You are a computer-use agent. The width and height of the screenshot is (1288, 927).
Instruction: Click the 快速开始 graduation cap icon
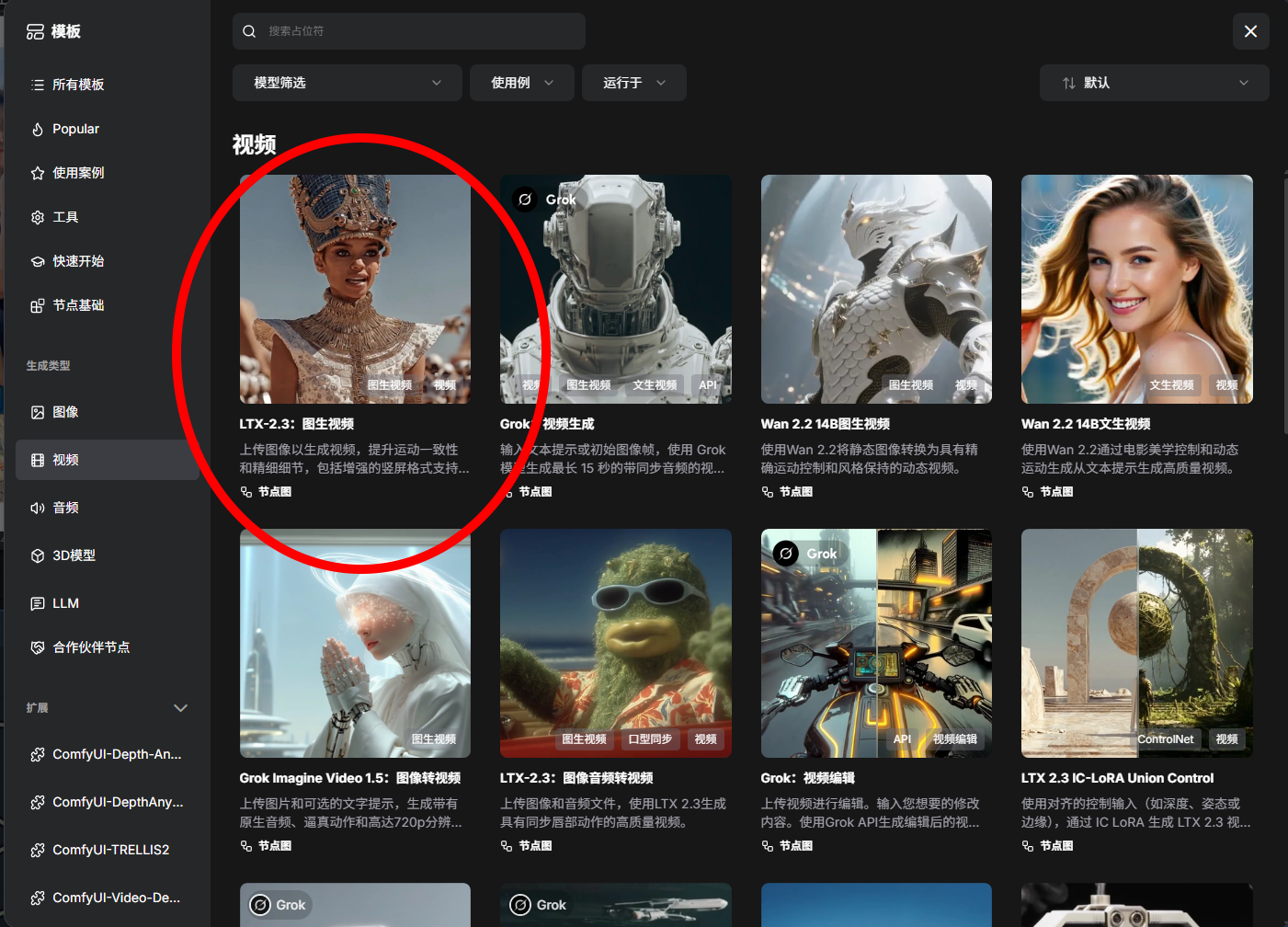click(x=38, y=261)
